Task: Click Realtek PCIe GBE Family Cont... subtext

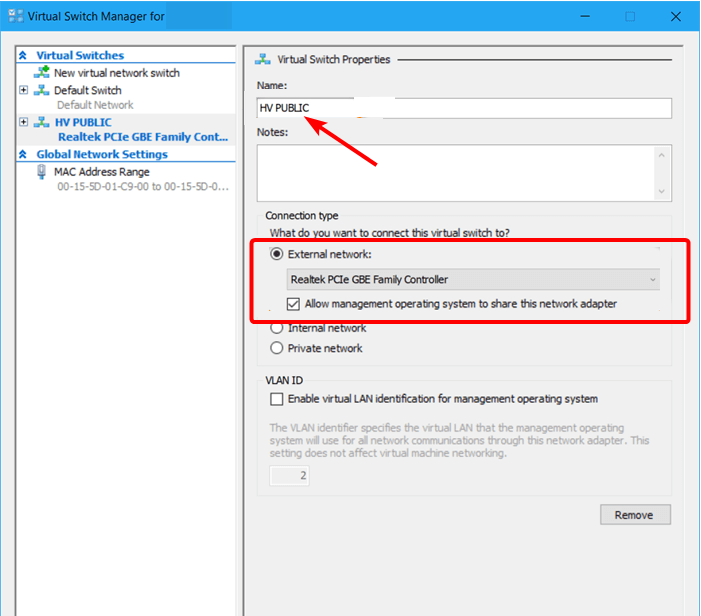Action: [x=143, y=137]
